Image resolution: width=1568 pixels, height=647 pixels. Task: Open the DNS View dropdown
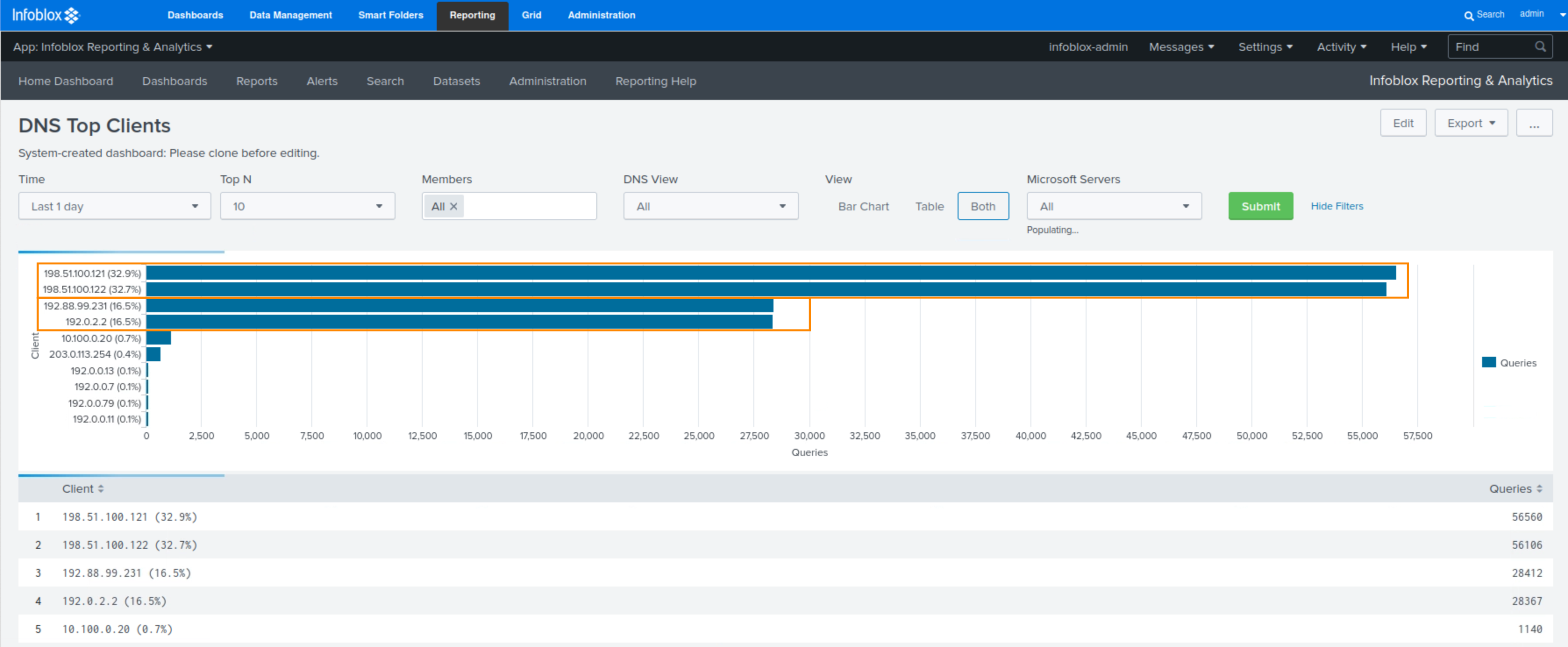[710, 206]
